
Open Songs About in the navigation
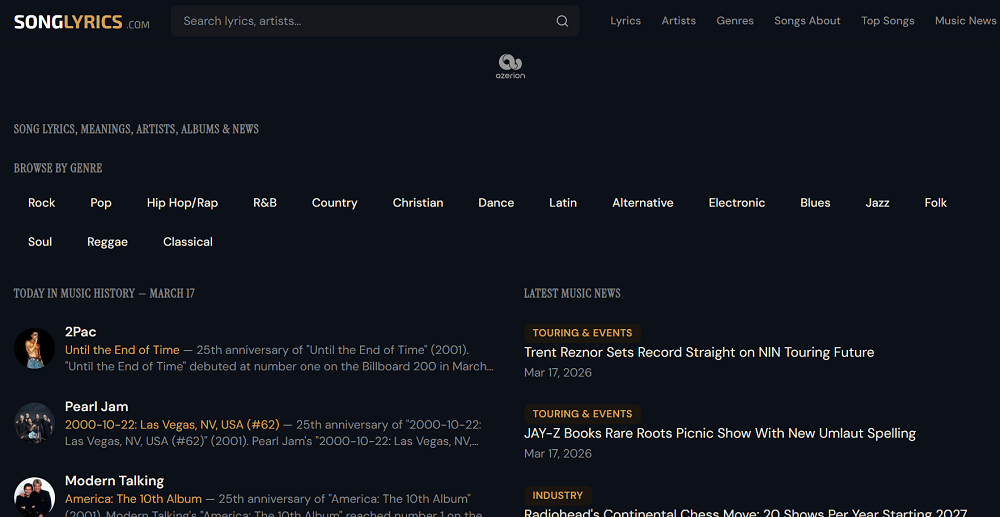point(807,21)
